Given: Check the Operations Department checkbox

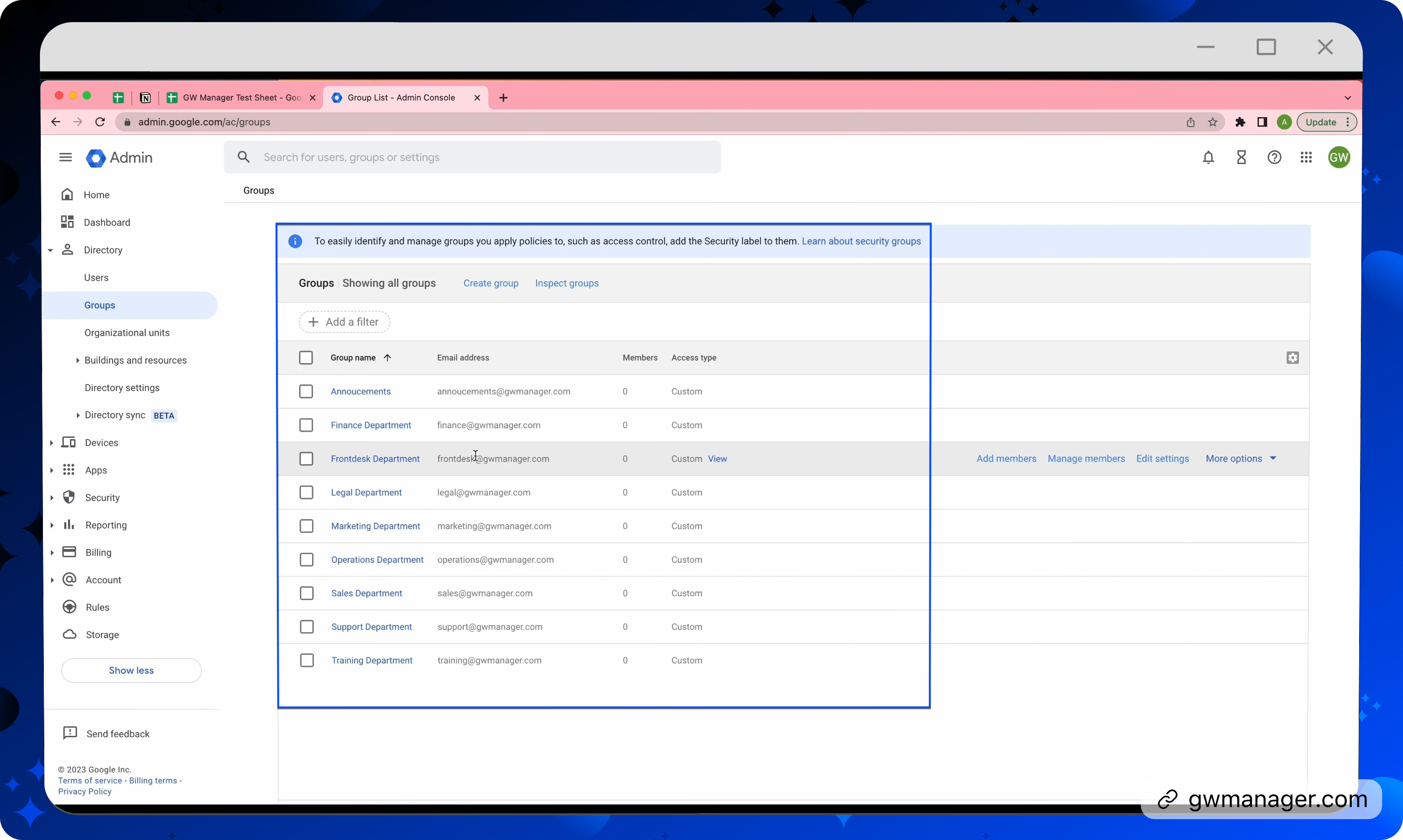Looking at the screenshot, I should [306, 559].
